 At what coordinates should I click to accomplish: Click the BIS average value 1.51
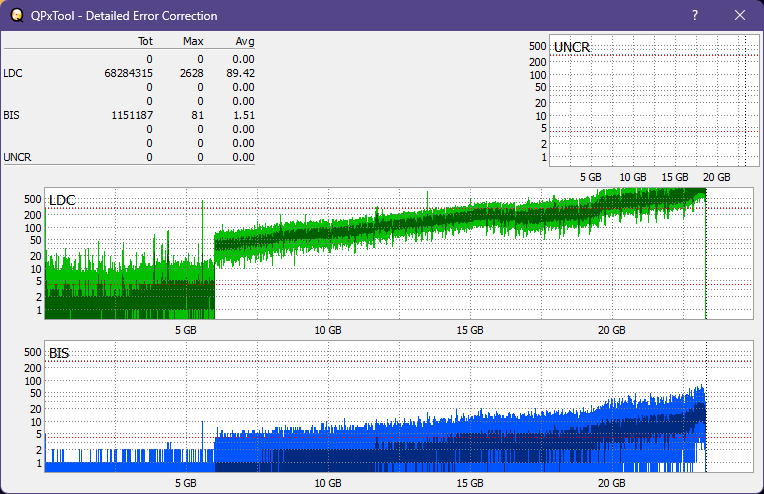[x=244, y=115]
